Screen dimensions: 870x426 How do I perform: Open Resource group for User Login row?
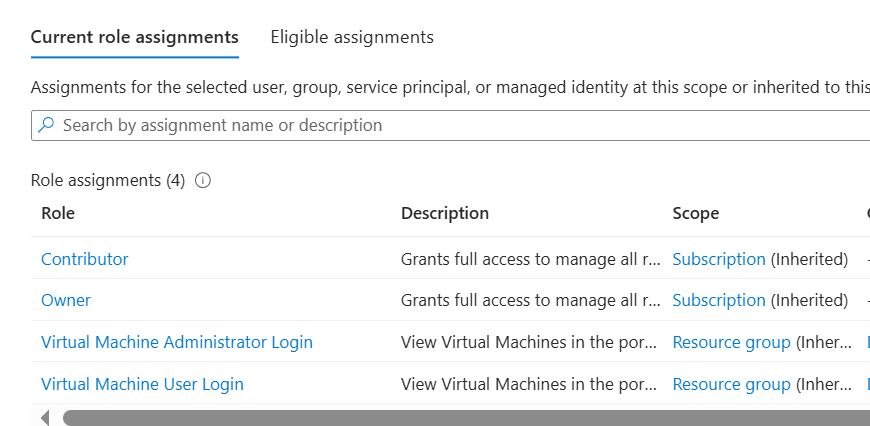732,384
